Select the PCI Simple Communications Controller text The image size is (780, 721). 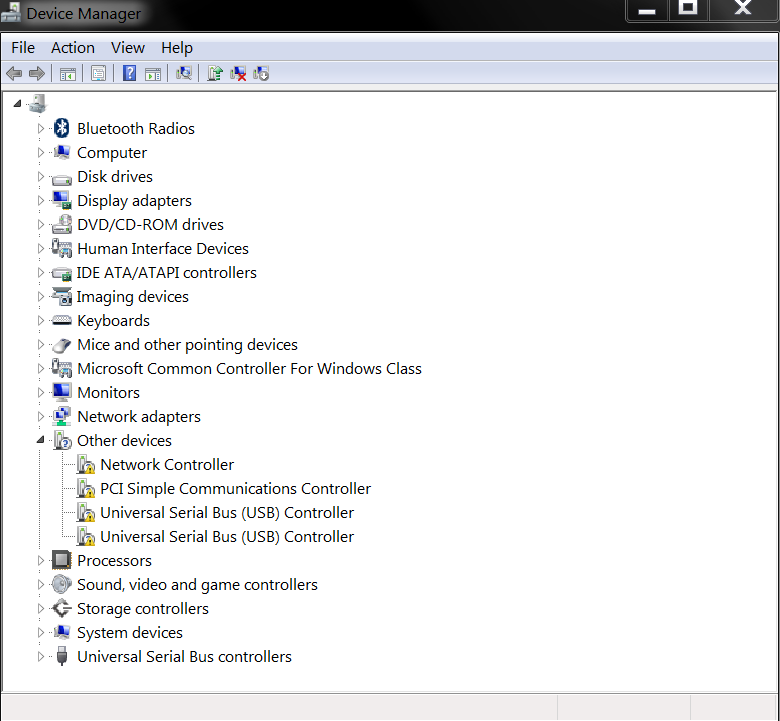[x=235, y=489]
